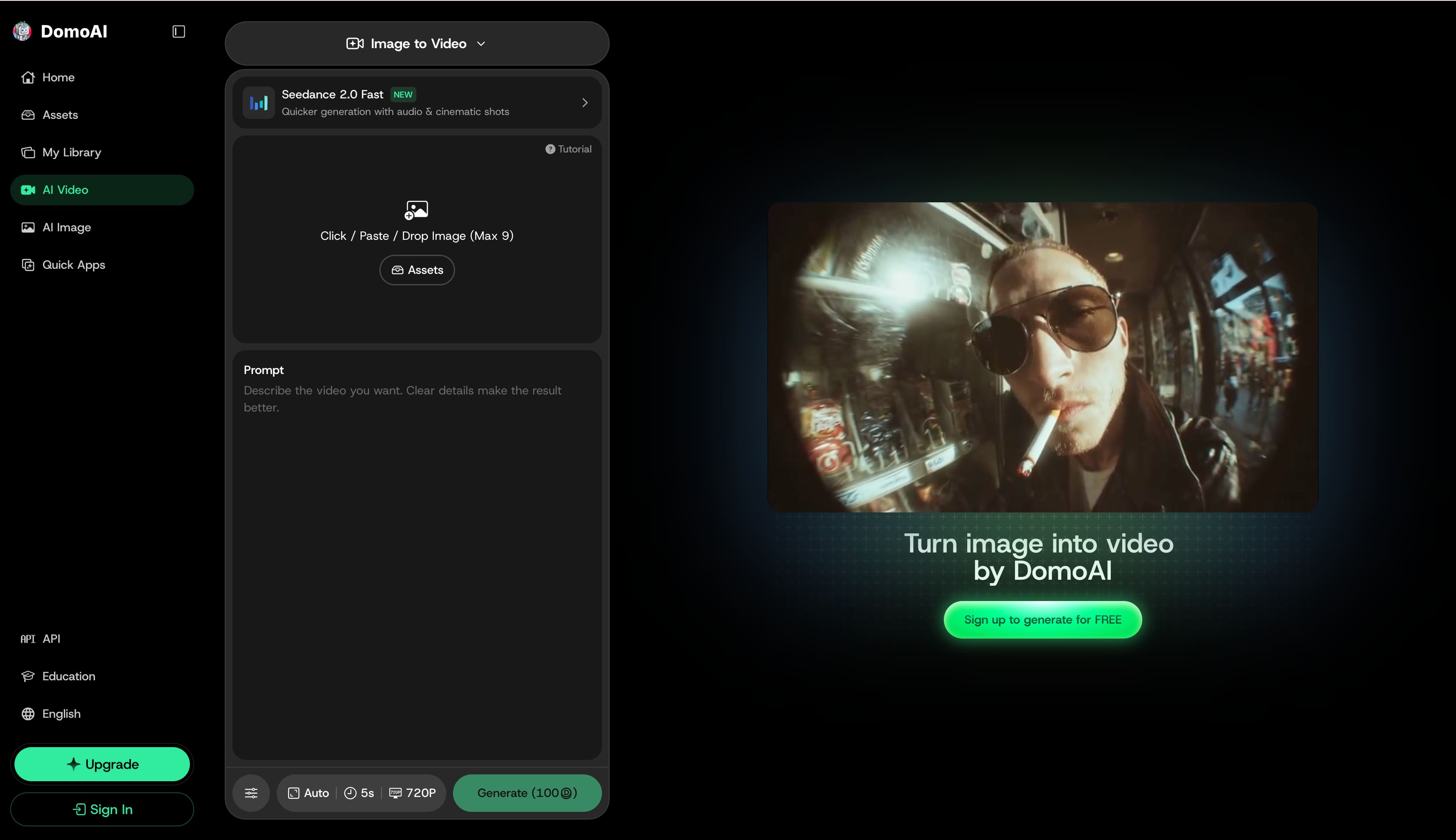Click Generate (100 credits) button

pyautogui.click(x=527, y=793)
